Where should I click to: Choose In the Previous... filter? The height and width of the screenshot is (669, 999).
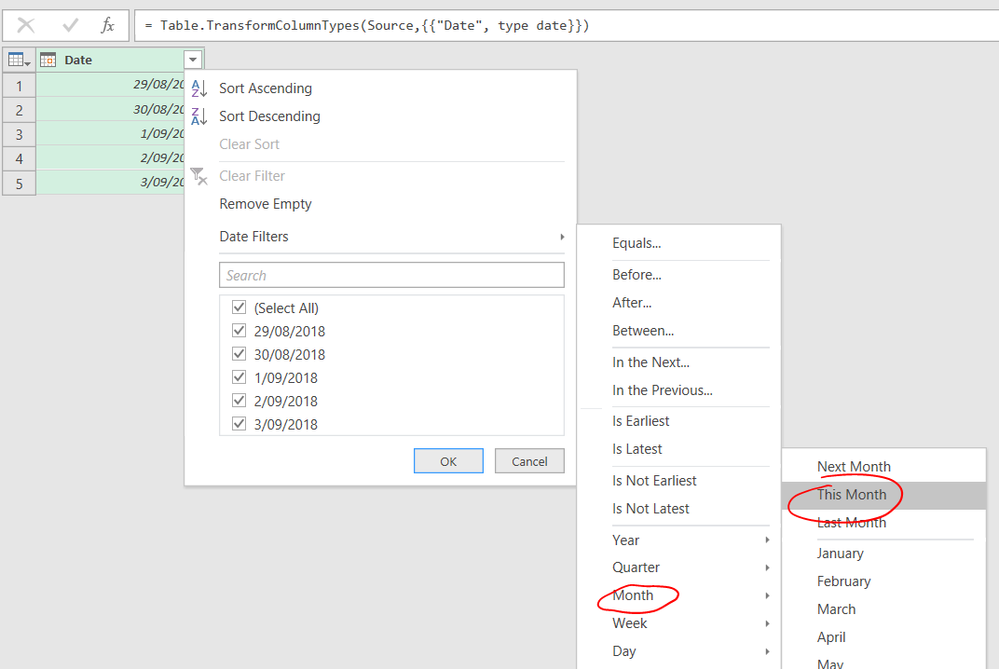coord(663,391)
